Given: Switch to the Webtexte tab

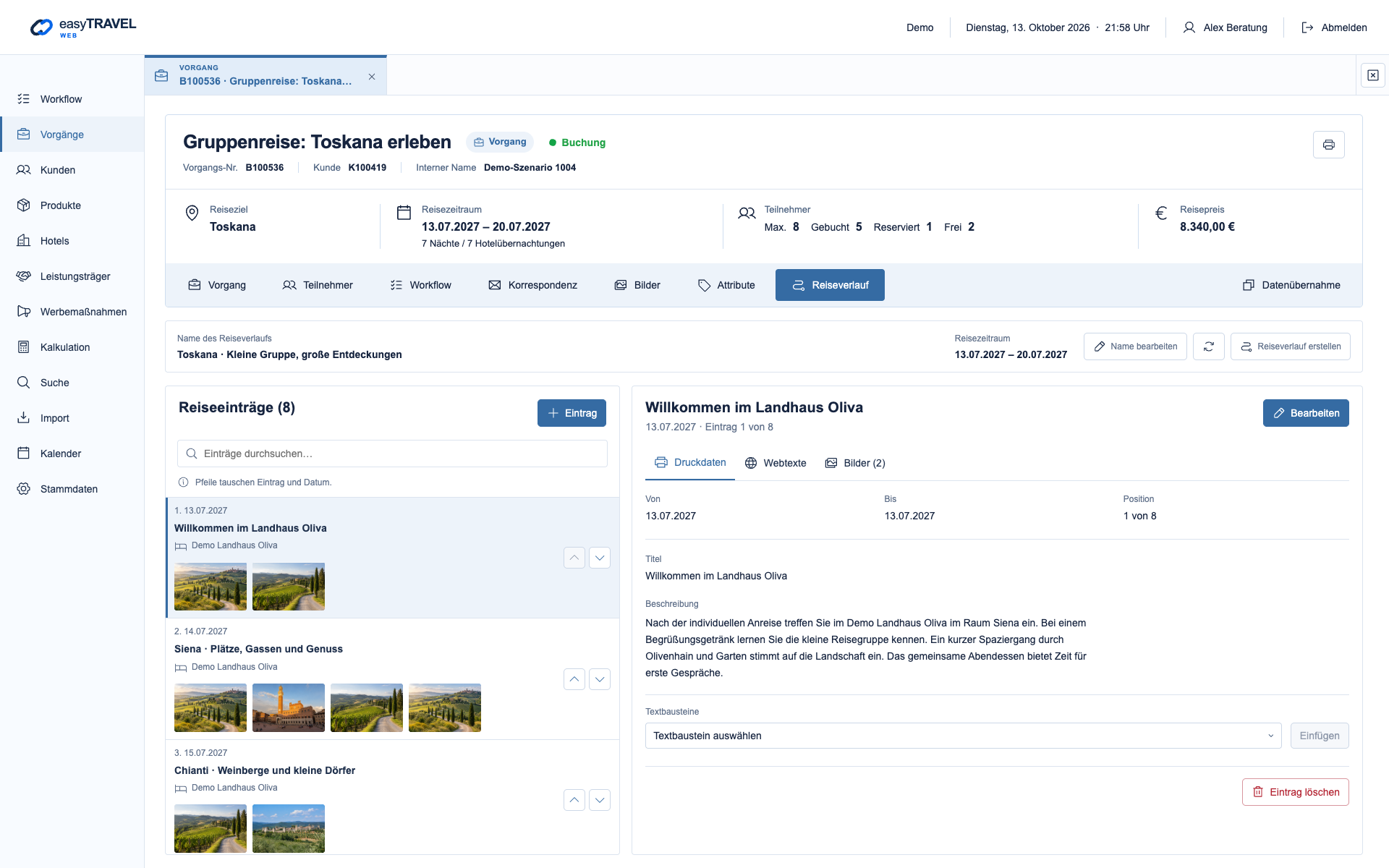Looking at the screenshot, I should point(776,463).
